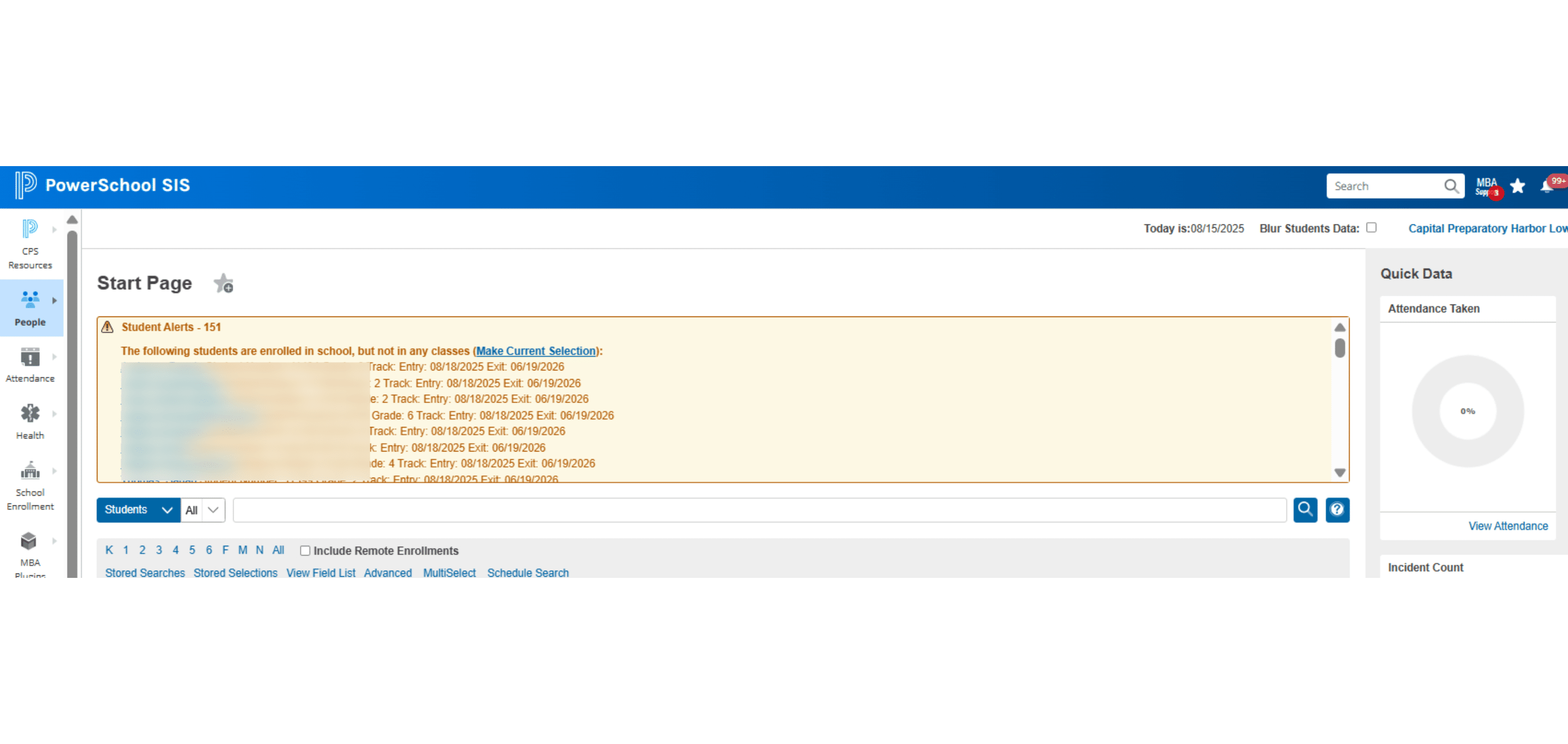Click the Attendance Taken 0% donut chart

click(x=1468, y=411)
